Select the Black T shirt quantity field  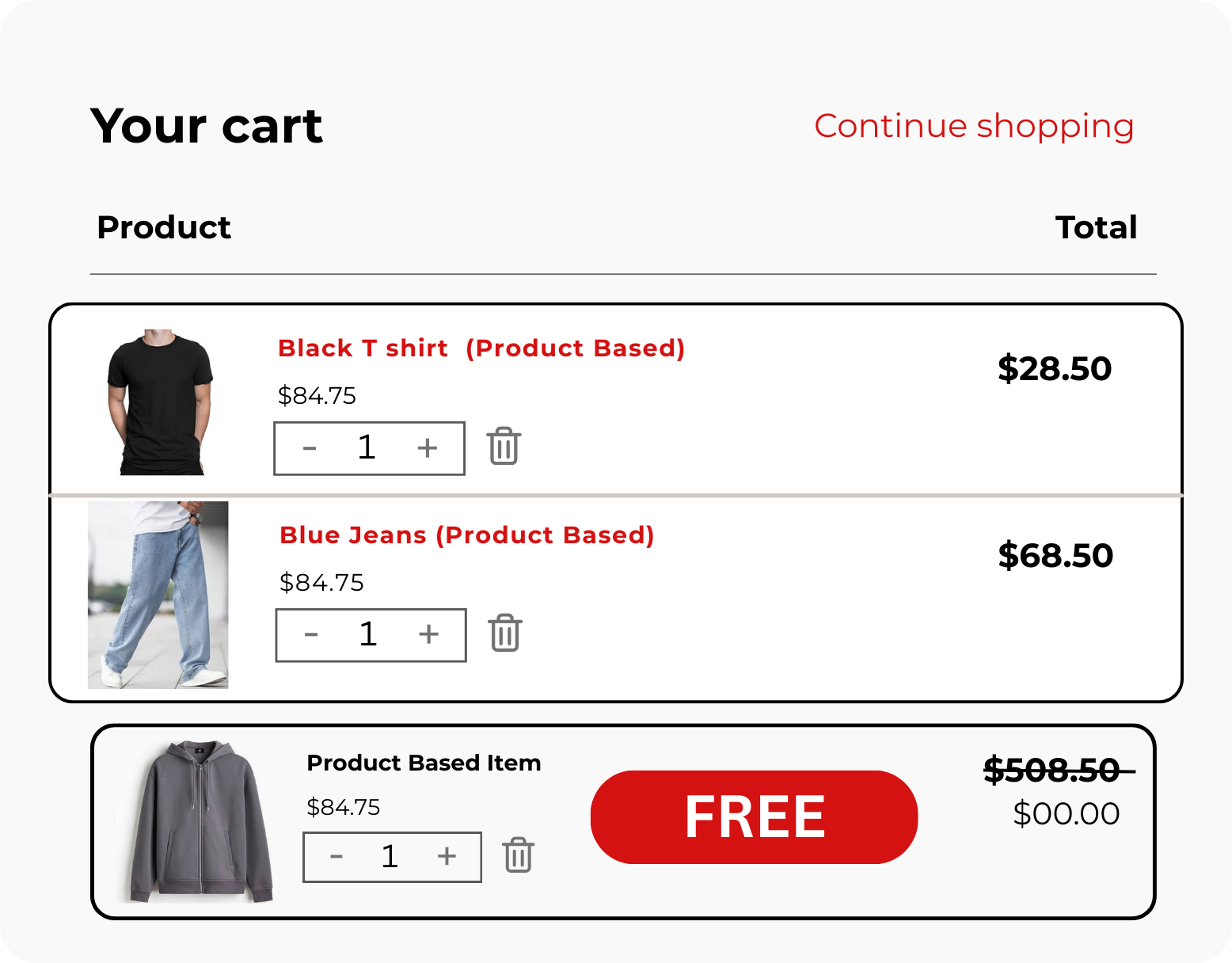pyautogui.click(x=367, y=448)
